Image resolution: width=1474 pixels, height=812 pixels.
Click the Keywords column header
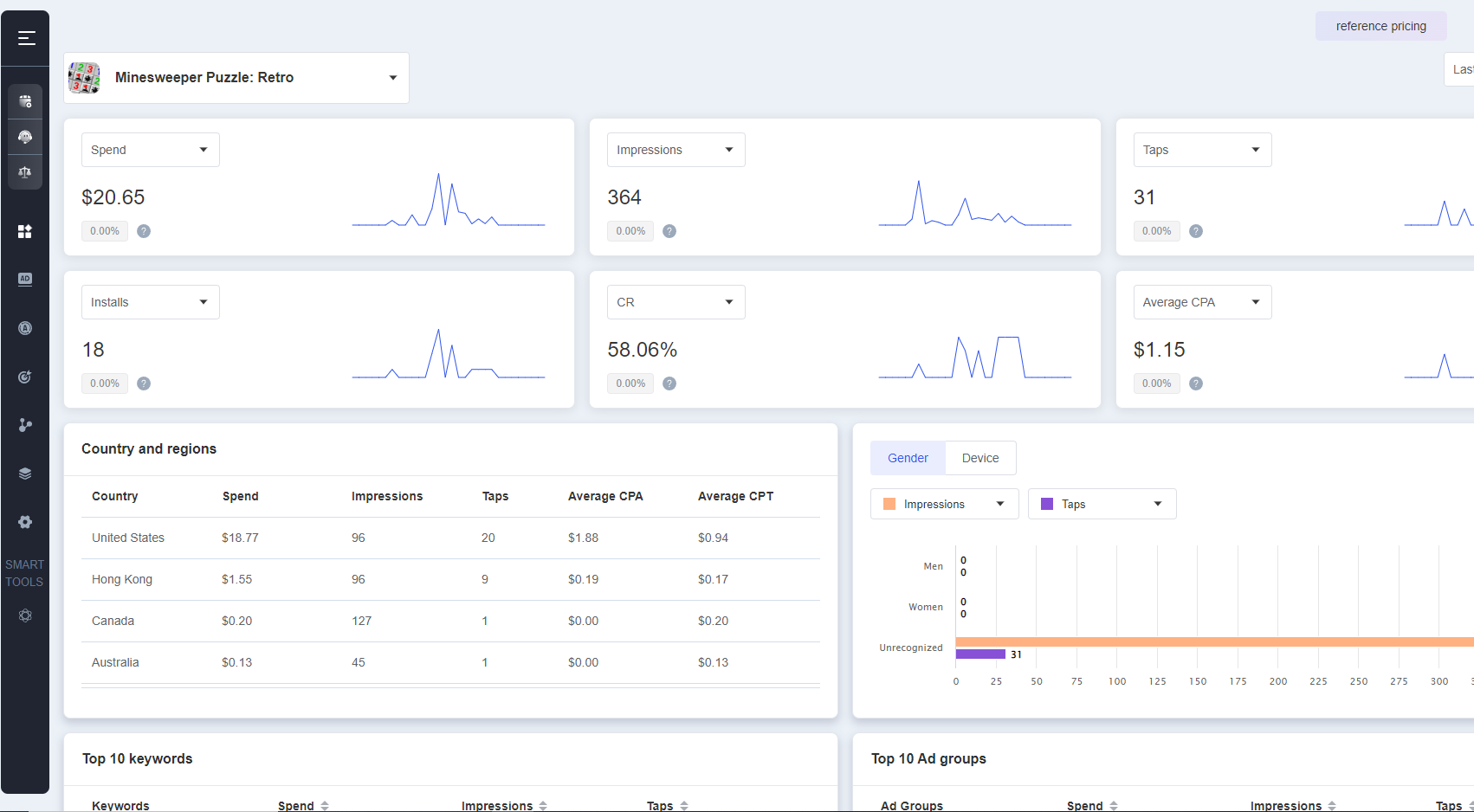(x=120, y=806)
